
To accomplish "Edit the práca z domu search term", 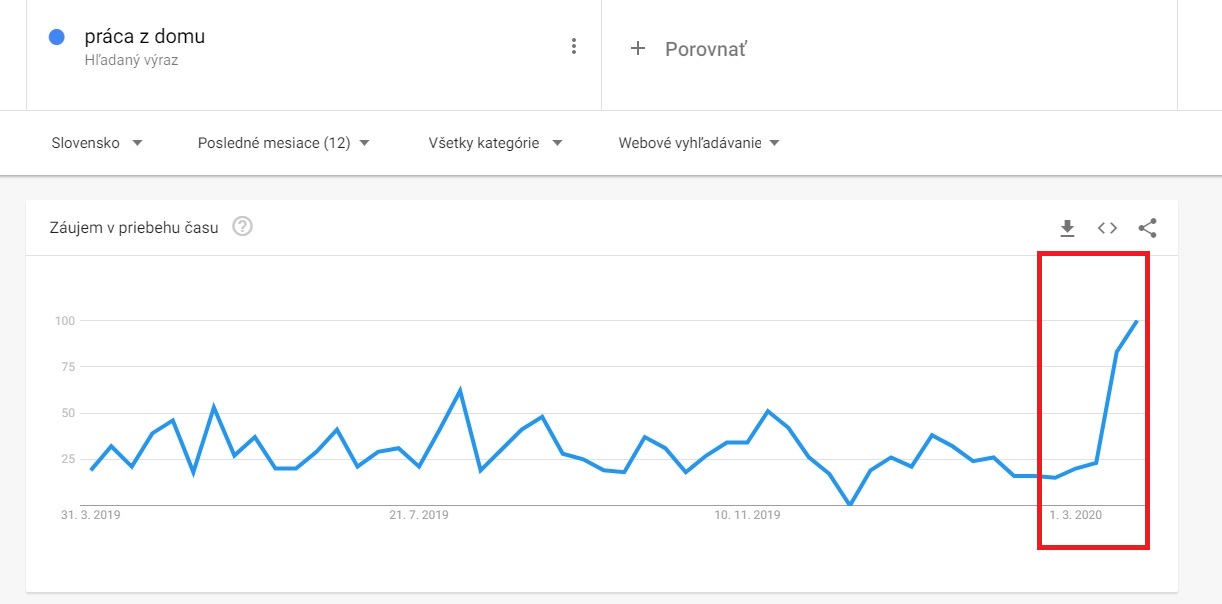I will [145, 37].
